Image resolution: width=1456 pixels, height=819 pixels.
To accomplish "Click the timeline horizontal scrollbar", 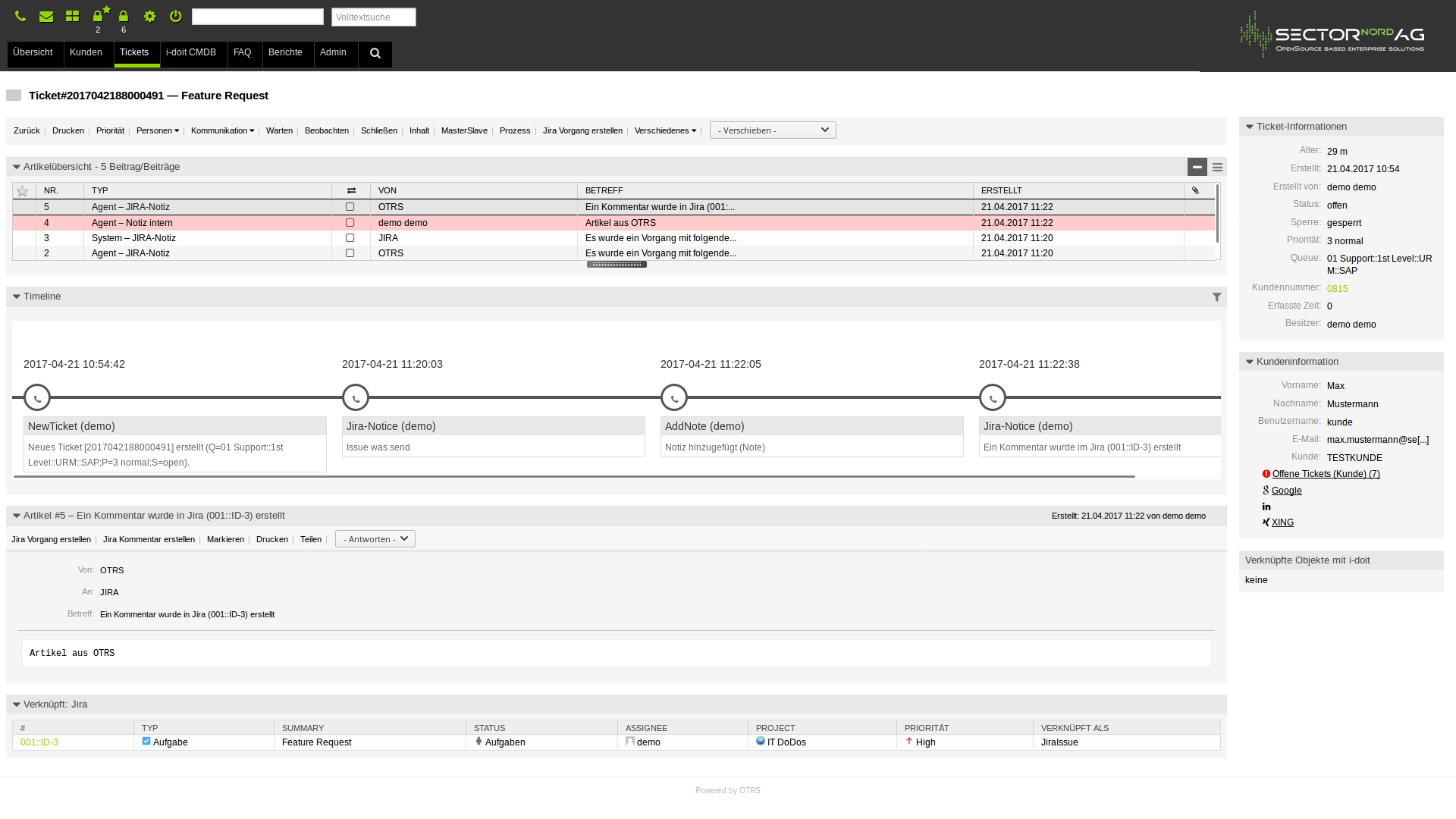I will coord(574,476).
